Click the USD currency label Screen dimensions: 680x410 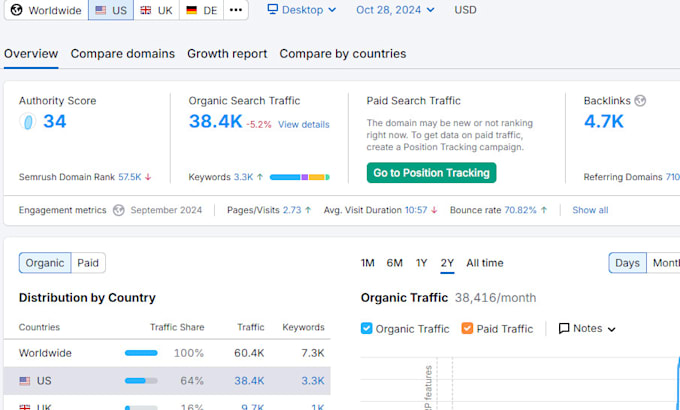(465, 10)
